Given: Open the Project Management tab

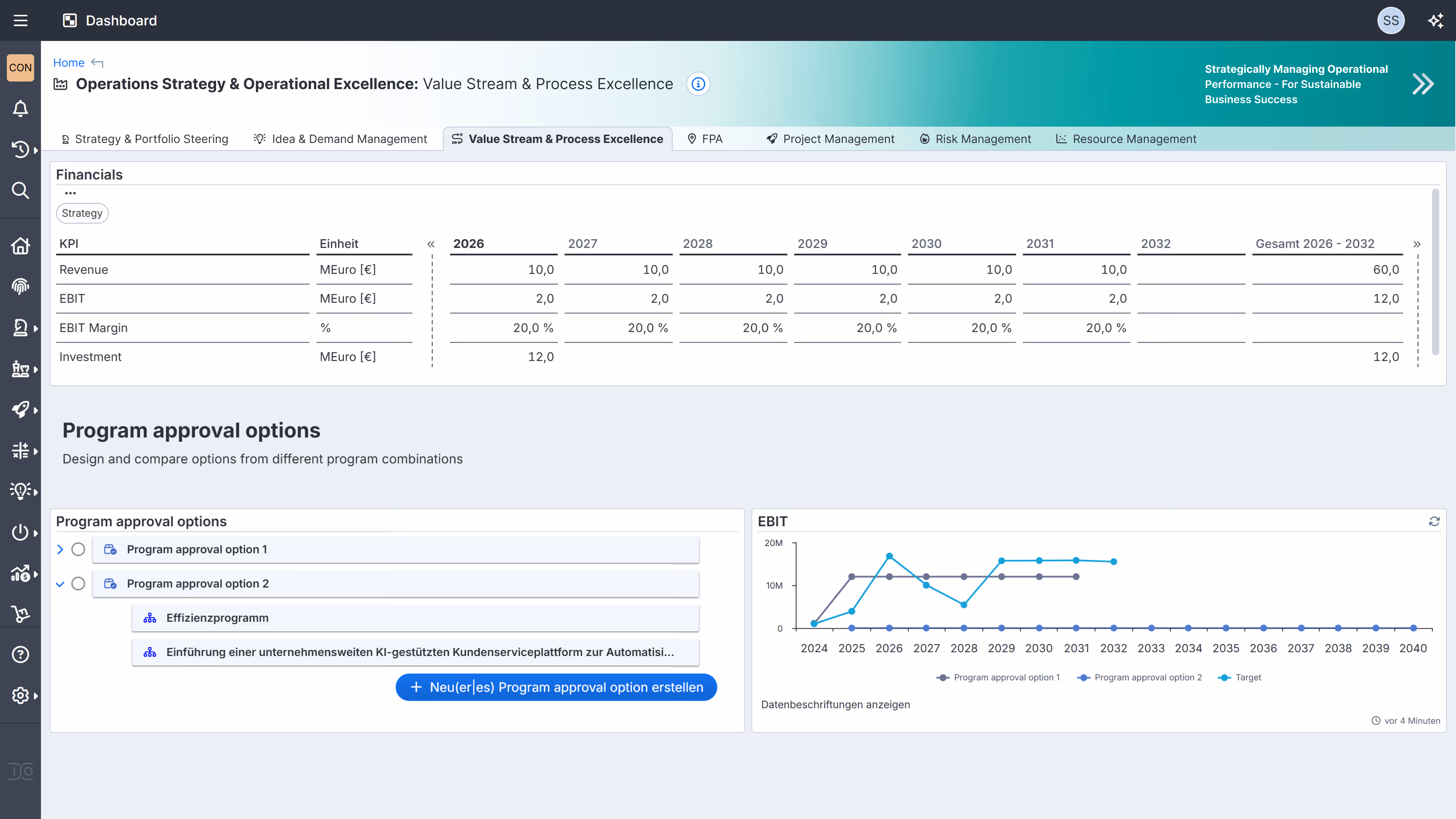Looking at the screenshot, I should [x=830, y=139].
